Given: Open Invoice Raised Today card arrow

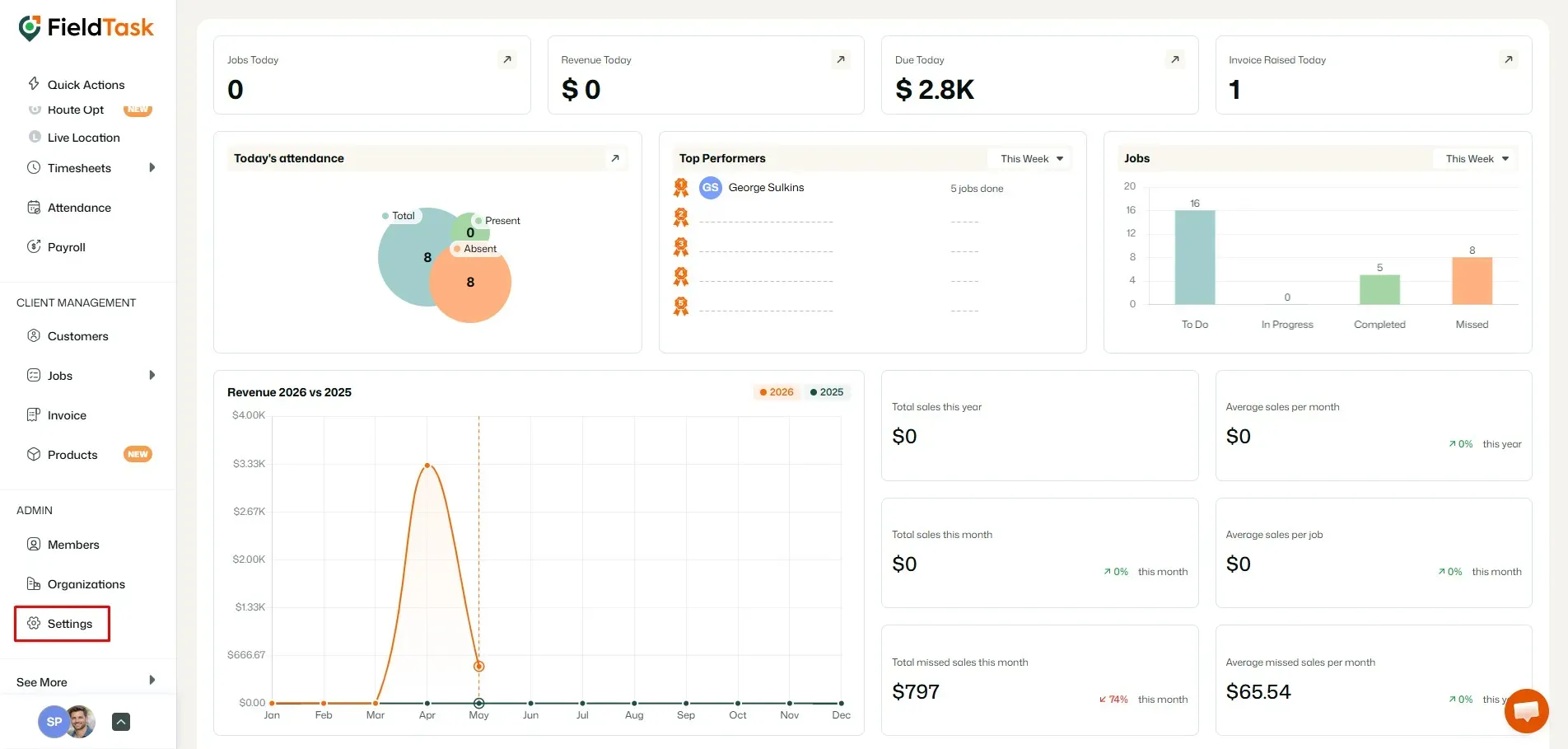Looking at the screenshot, I should [x=1508, y=59].
